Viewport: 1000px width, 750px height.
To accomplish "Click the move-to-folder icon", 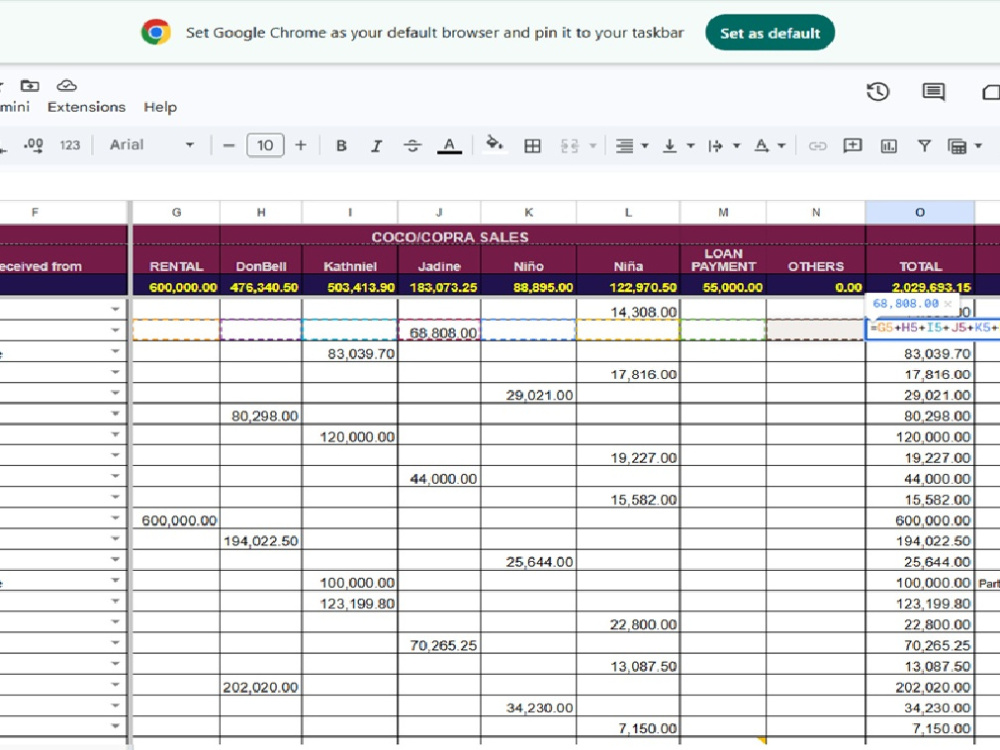I will (29, 85).
